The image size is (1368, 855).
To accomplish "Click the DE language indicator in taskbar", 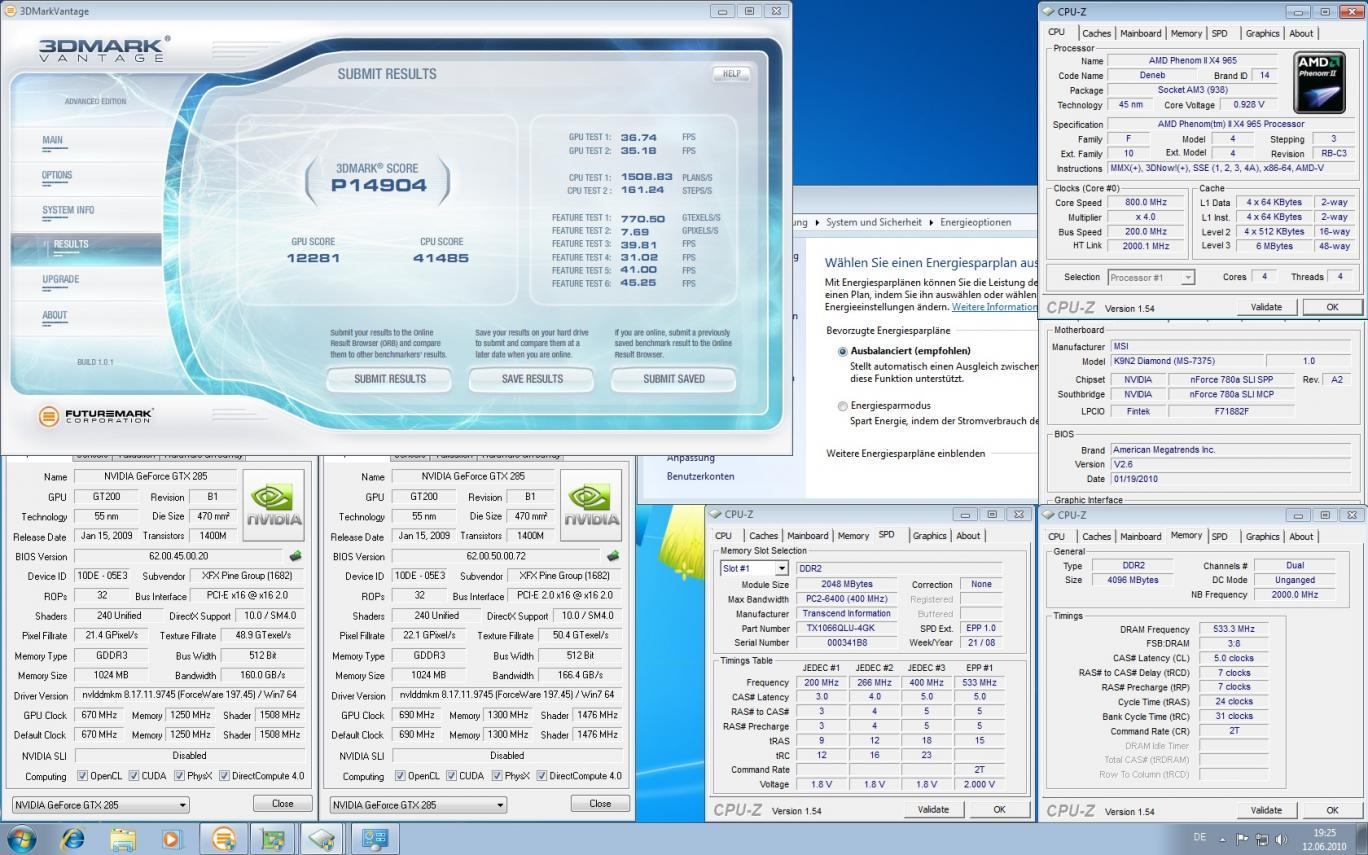I will pos(1199,837).
